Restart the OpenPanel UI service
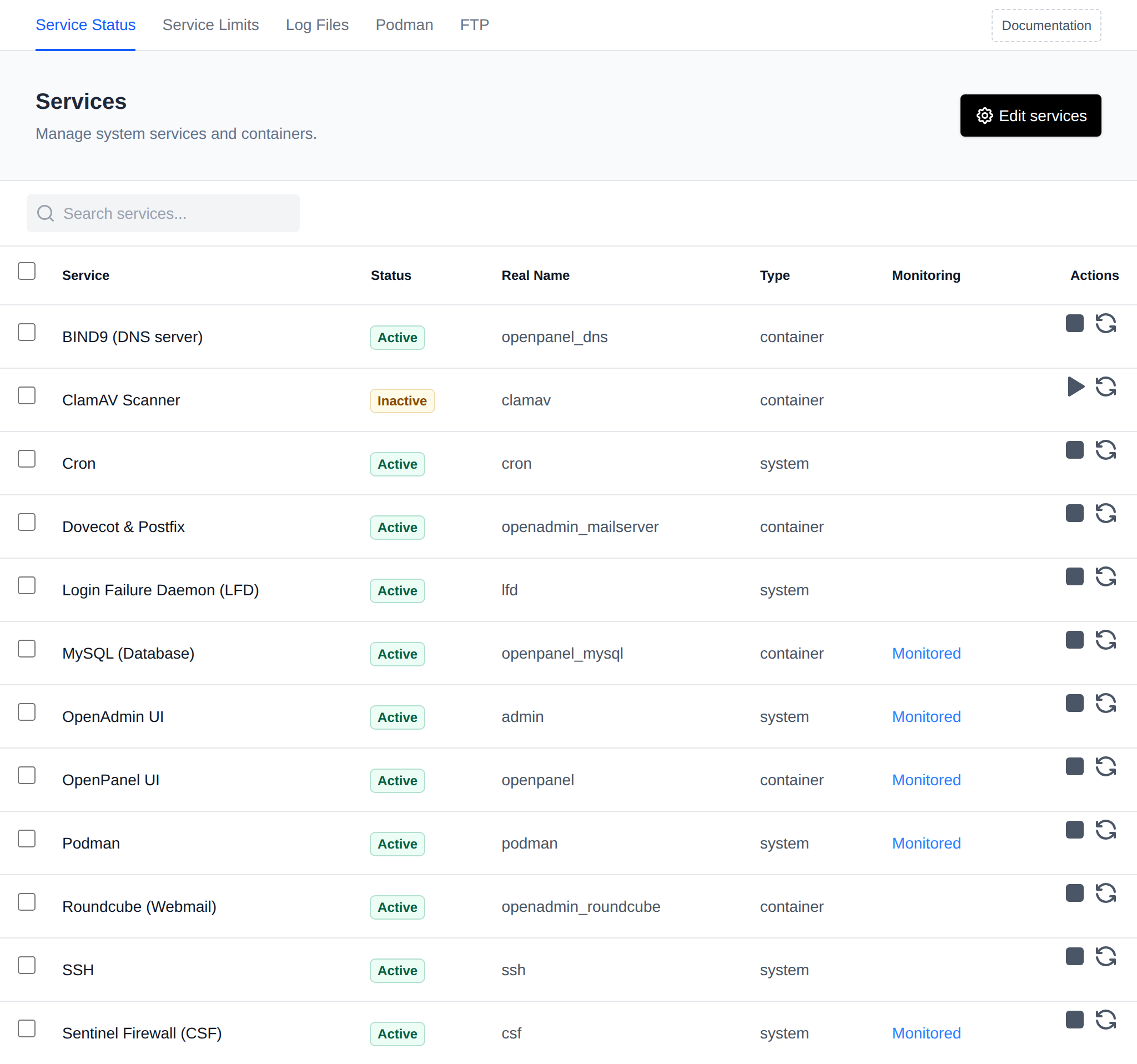Viewport: 1137px width, 1064px height. (x=1105, y=766)
